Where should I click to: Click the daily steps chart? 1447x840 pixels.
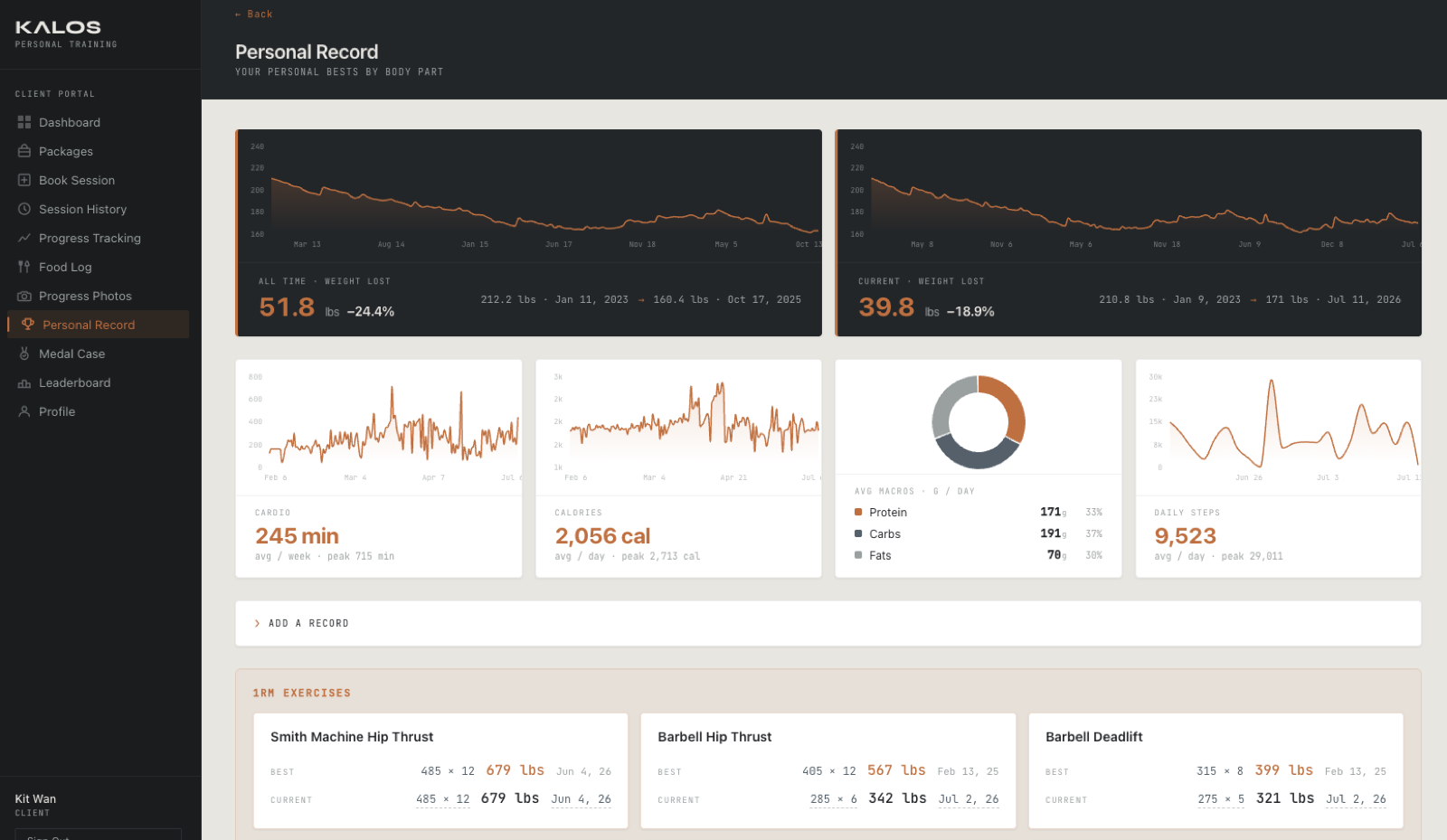[1283, 425]
